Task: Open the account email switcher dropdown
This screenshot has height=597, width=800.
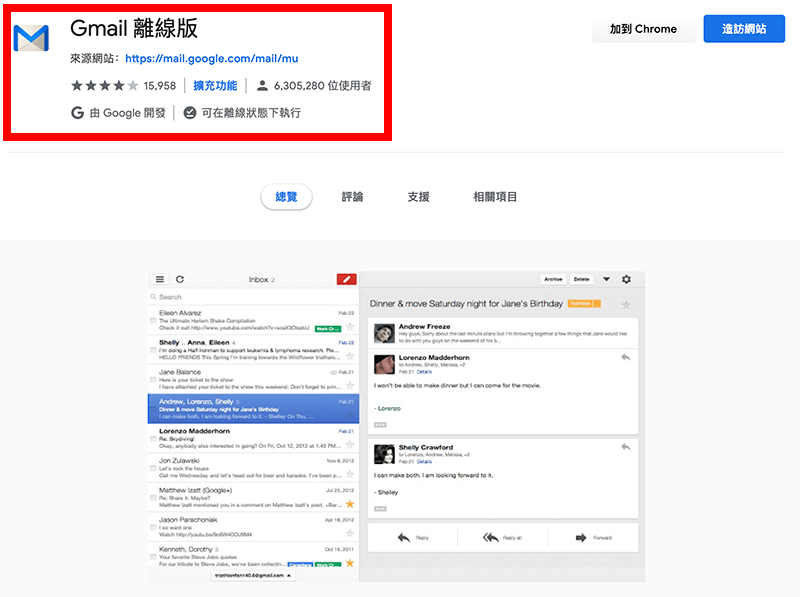Action: [253, 576]
